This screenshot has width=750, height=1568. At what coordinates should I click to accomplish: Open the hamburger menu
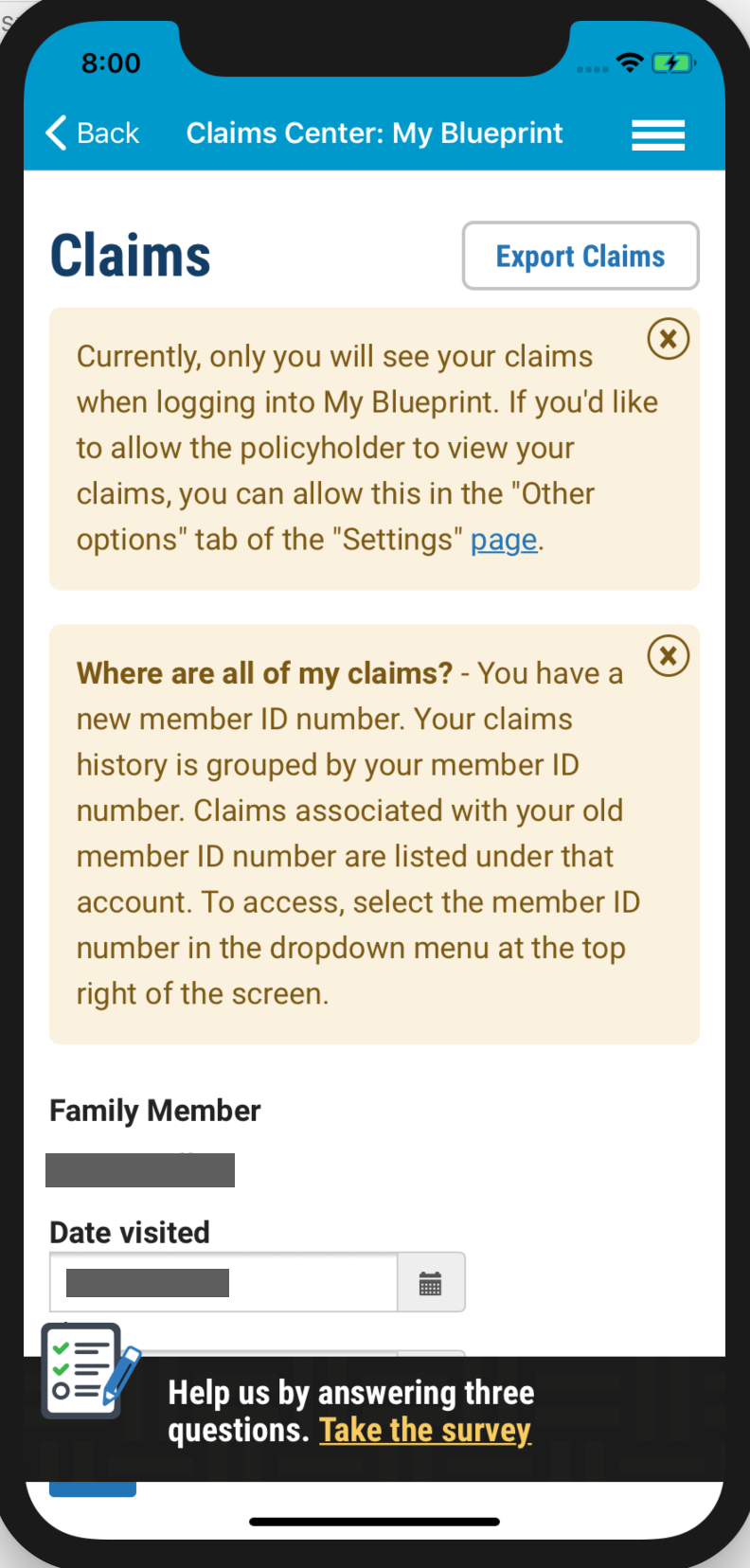(x=658, y=134)
